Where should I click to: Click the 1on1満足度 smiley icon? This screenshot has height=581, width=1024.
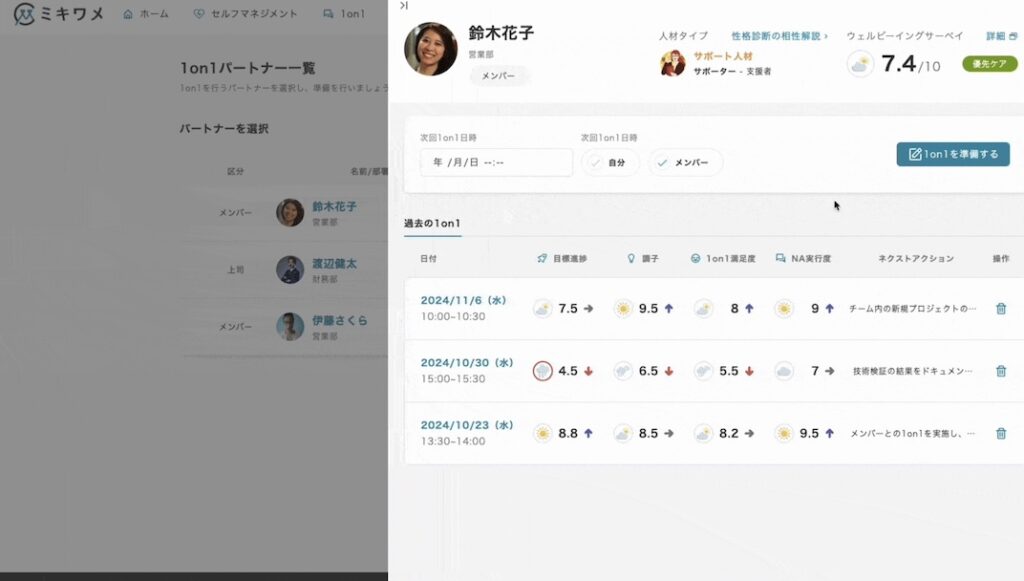[x=694, y=257]
